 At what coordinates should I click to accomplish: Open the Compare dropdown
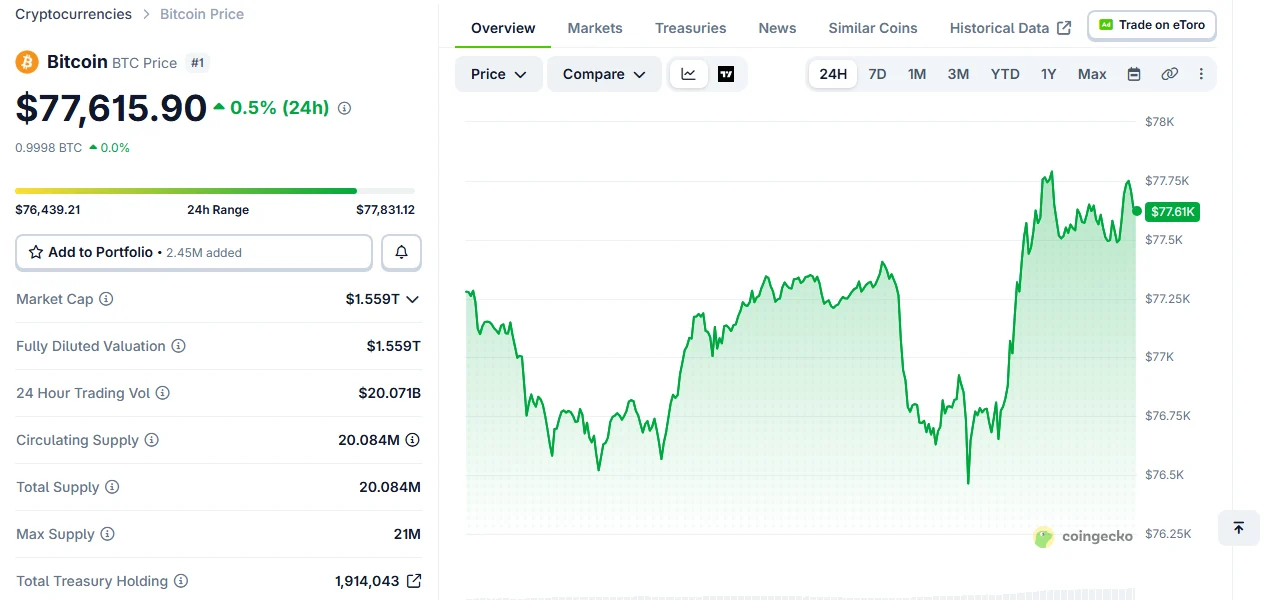coord(604,74)
